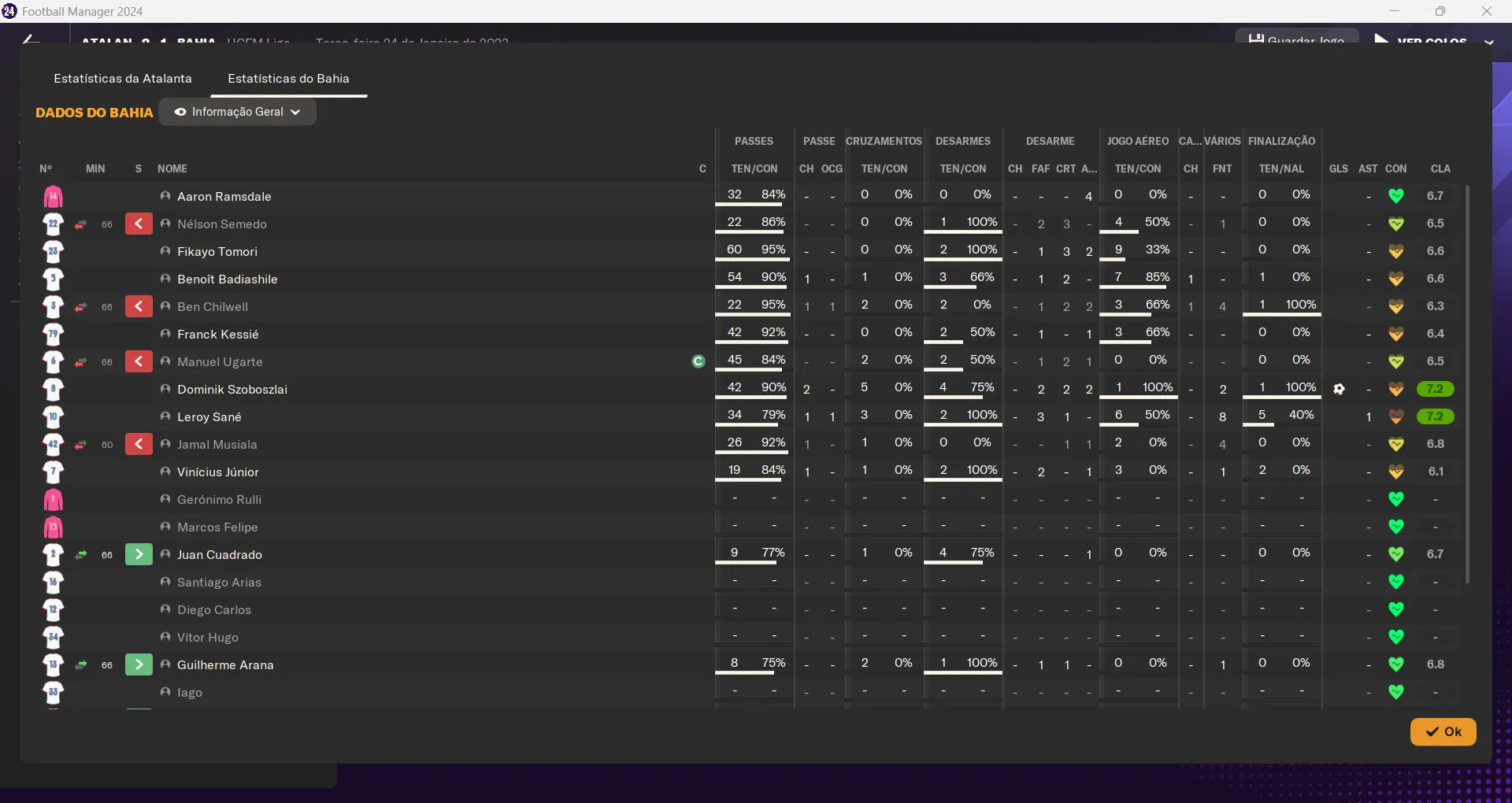
Task: Click the Ver Golos button
Action: click(1421, 39)
